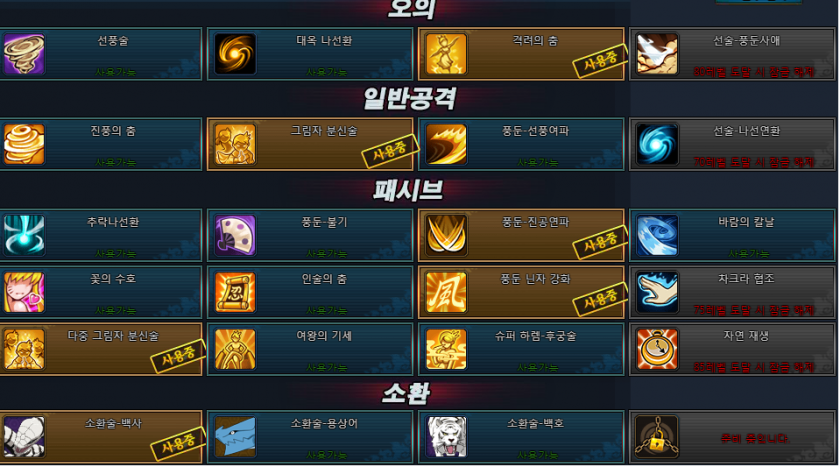Toggle 사용중 badge on 다중 그림자 분신술
Image resolution: width=840 pixels, height=467 pixels.
coord(178,356)
